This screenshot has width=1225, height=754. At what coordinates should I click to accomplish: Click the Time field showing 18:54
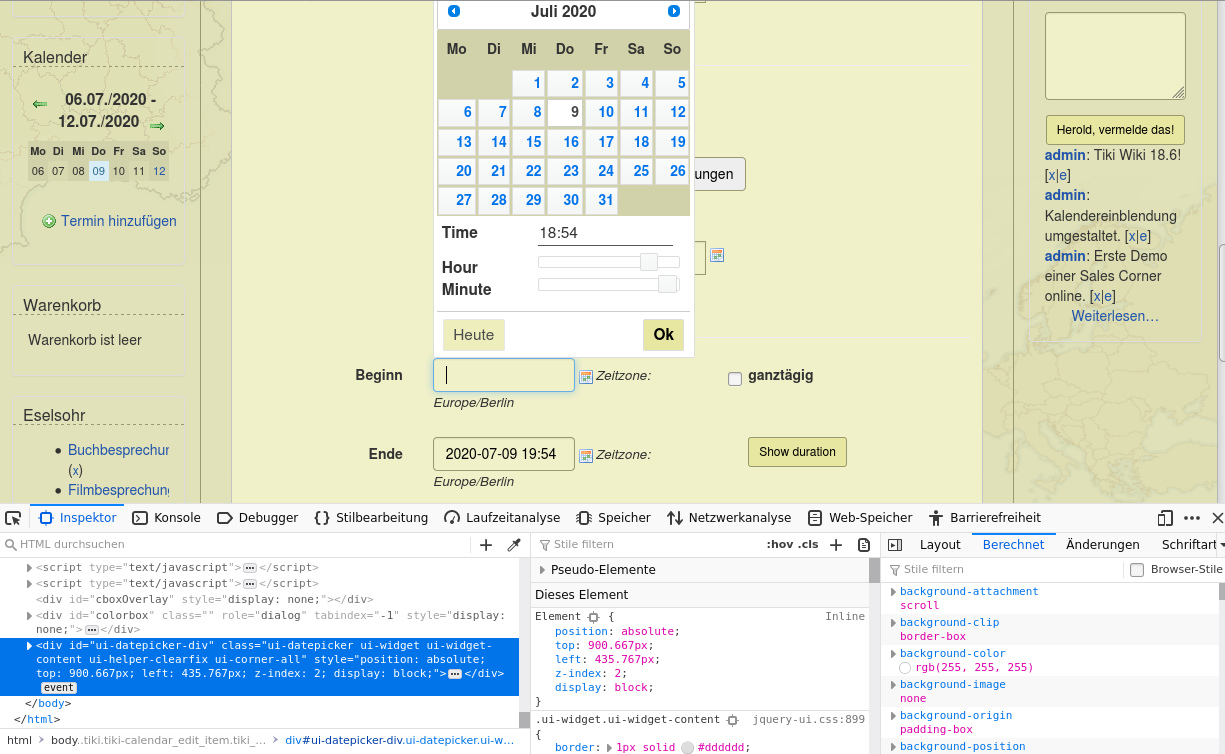(605, 233)
